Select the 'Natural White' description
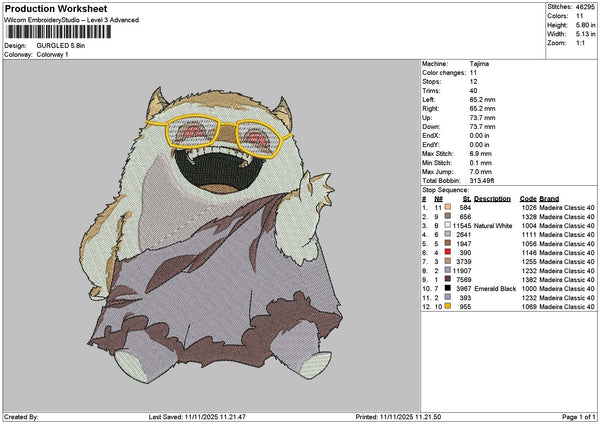The height and width of the screenshot is (424, 600). [493, 226]
